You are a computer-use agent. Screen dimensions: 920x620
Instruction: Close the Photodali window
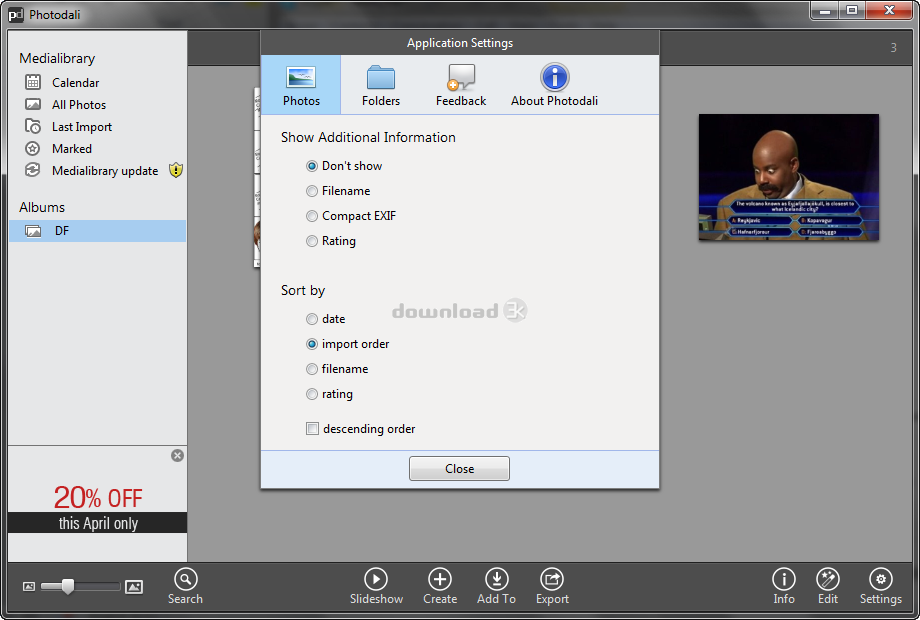click(x=889, y=11)
